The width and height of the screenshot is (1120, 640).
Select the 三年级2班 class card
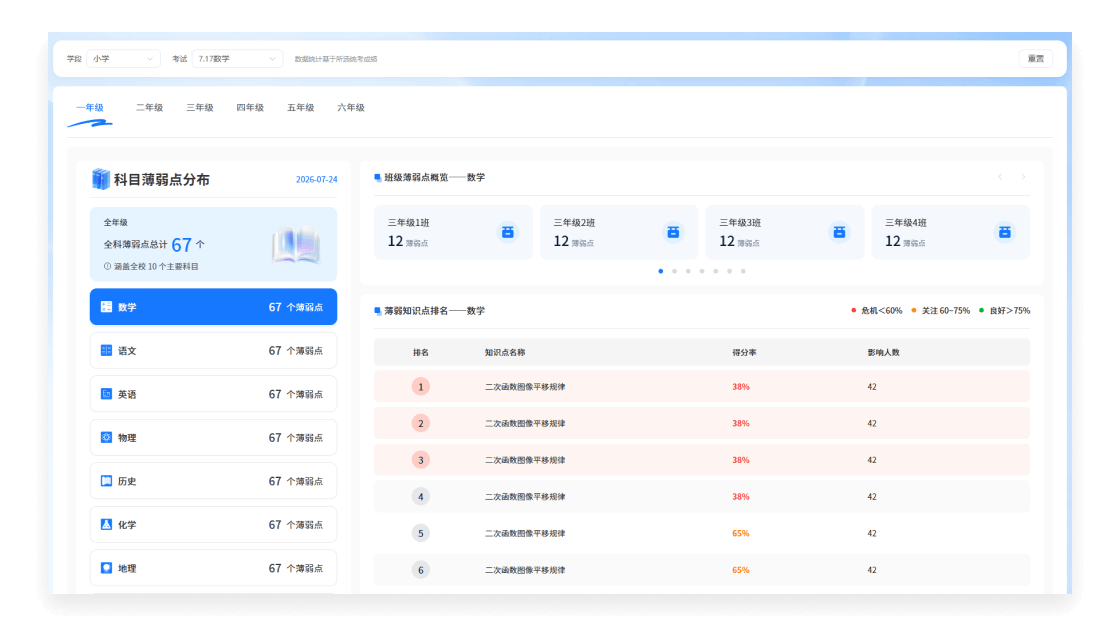coord(619,232)
